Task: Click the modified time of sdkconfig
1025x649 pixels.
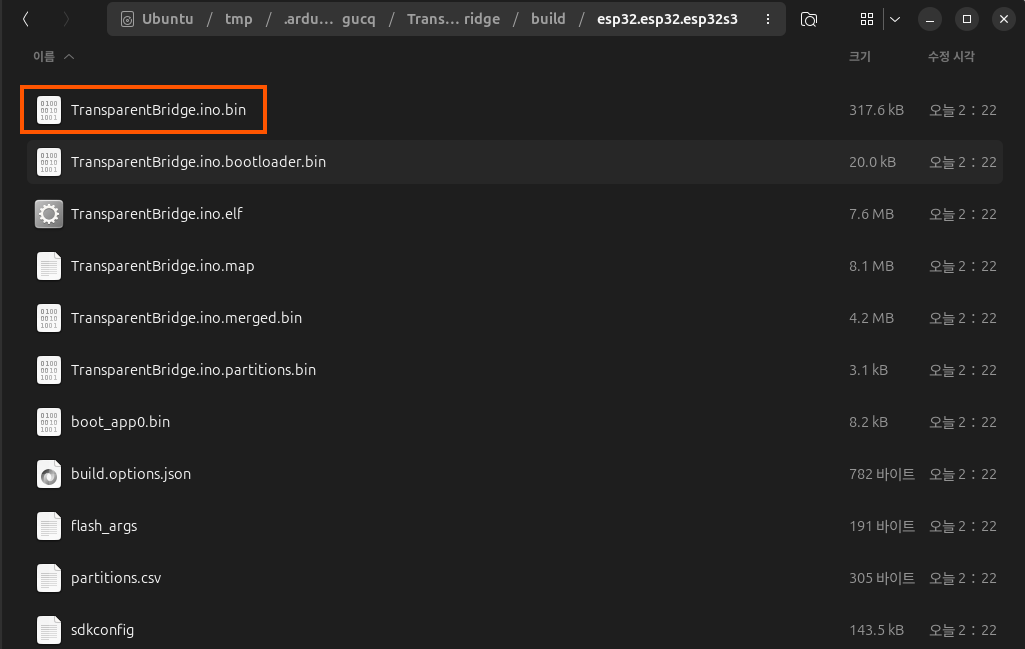Action: pyautogui.click(x=963, y=630)
